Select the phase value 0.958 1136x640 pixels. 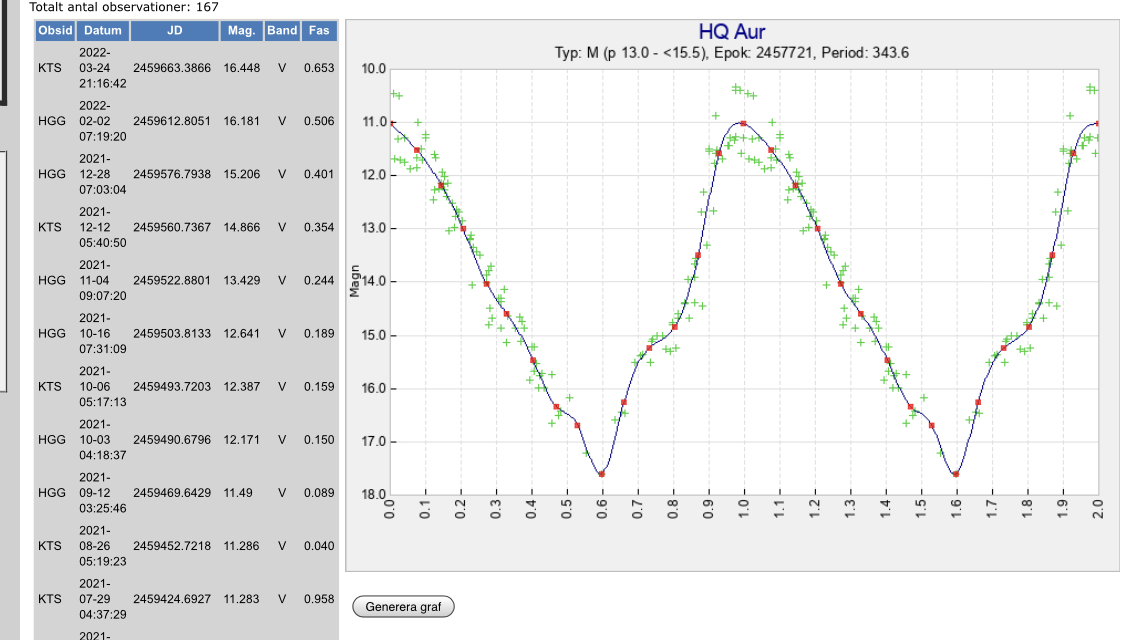coord(319,598)
